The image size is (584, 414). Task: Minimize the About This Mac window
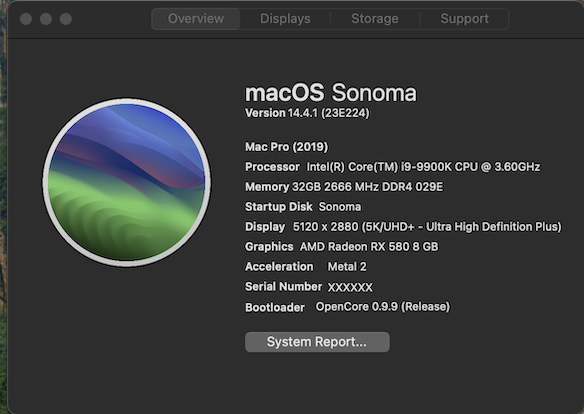click(x=46, y=19)
